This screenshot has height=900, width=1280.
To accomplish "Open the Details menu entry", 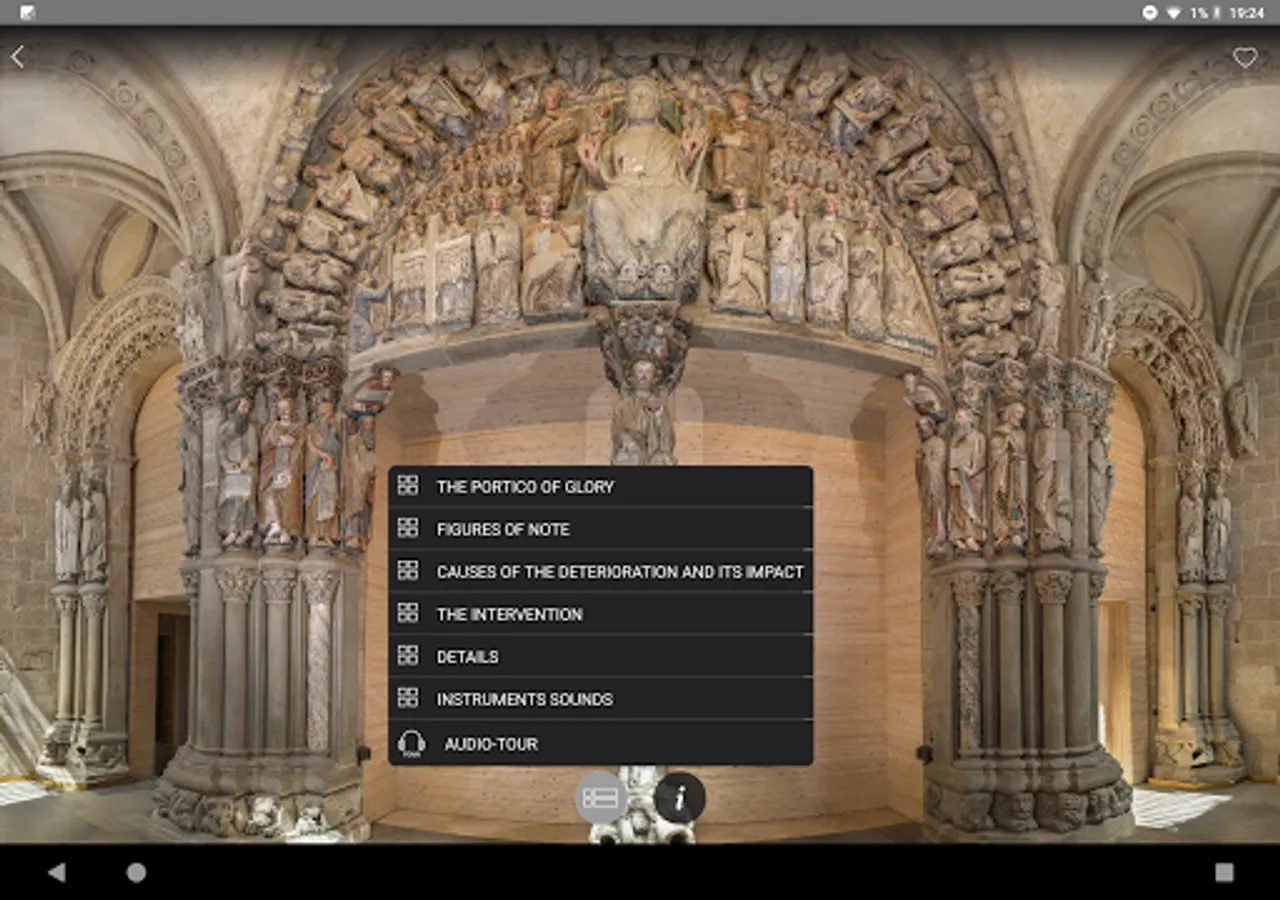I will [x=600, y=656].
